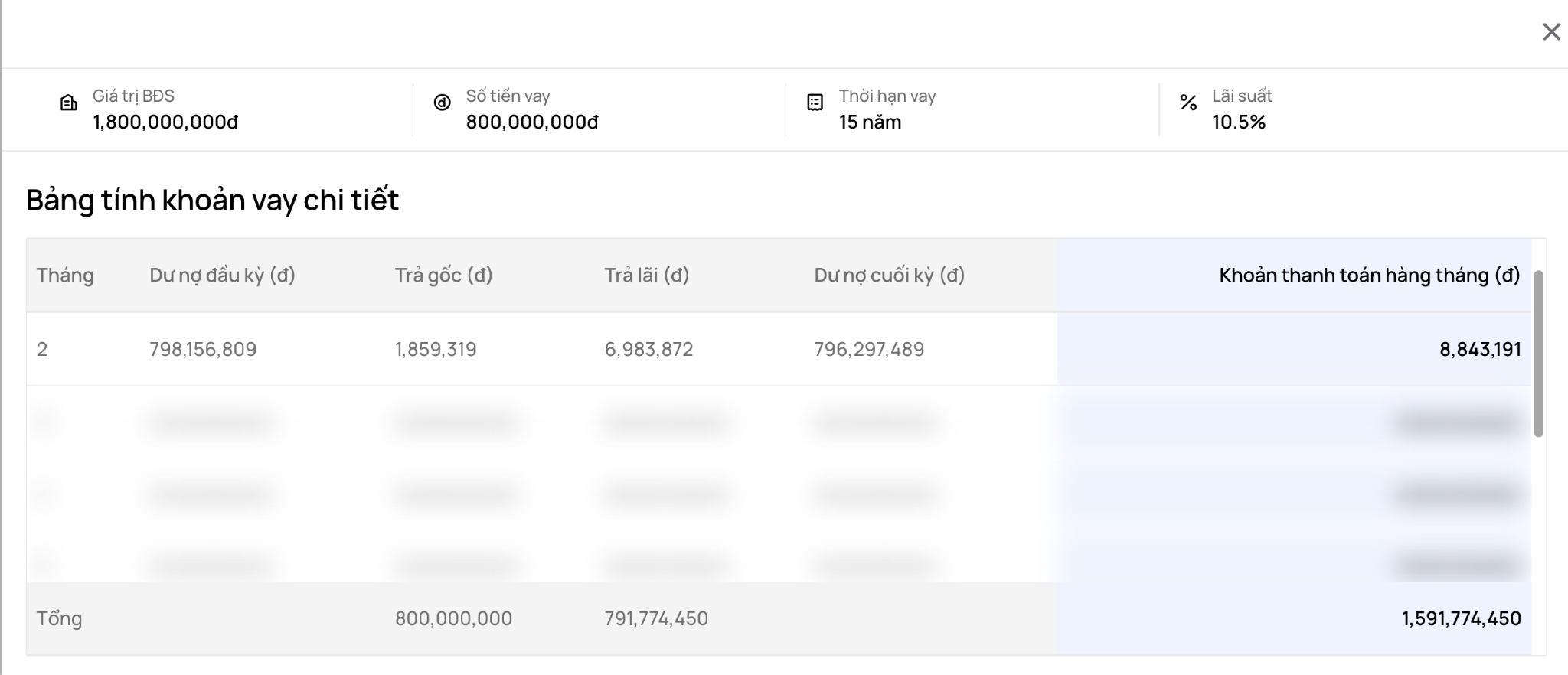The height and width of the screenshot is (675, 1568).
Task: Click the Dư nợ đầu kỳ column header
Action: click(x=222, y=275)
